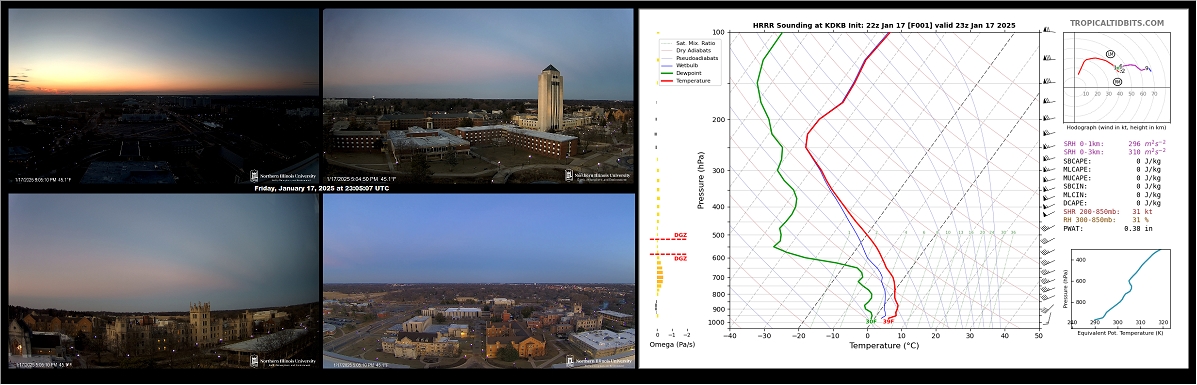The image size is (1197, 385).
Task: Click the NIU logo on bottom-right campus webcam
Action: tap(599, 361)
